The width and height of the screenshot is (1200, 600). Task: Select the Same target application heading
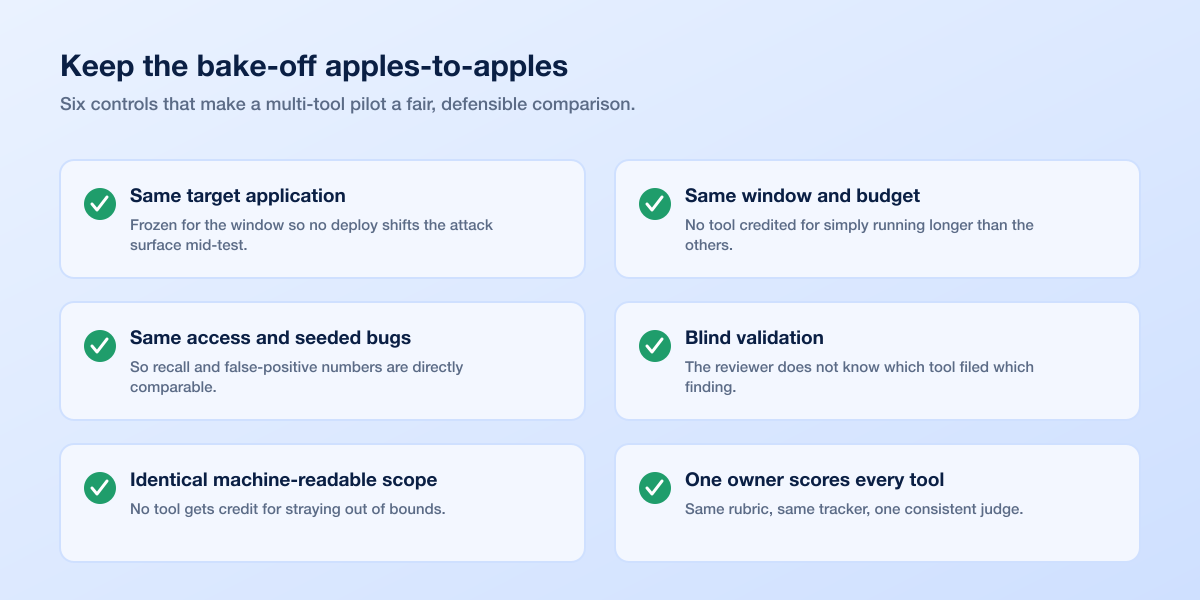[x=238, y=196]
